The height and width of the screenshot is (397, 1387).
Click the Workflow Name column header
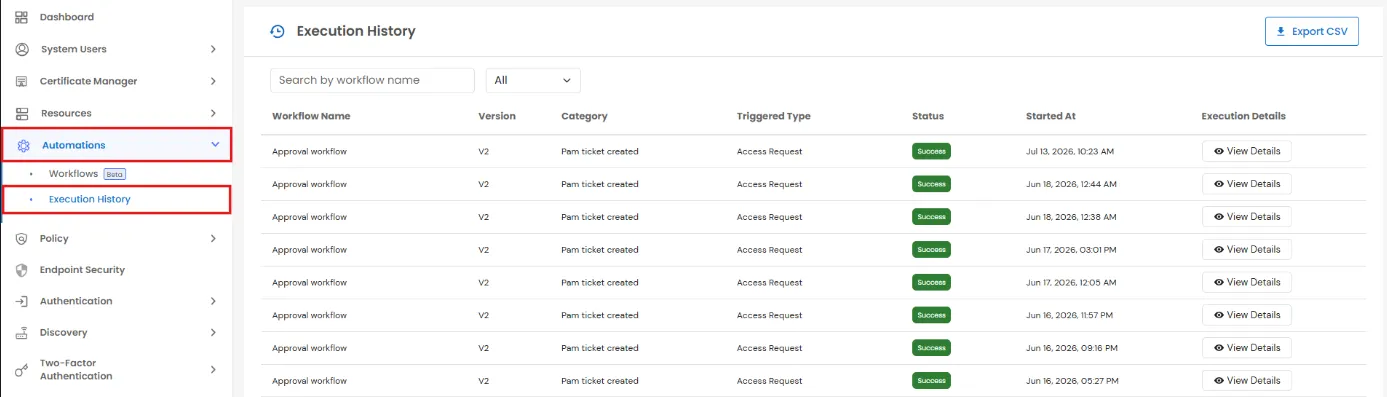(311, 116)
